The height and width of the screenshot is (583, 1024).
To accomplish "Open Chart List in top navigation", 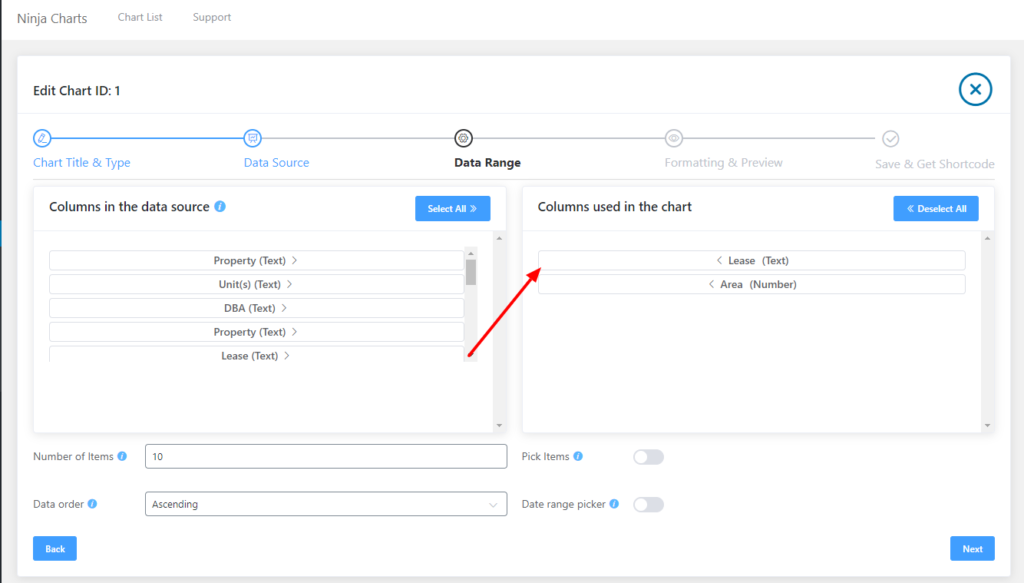I will pyautogui.click(x=140, y=17).
